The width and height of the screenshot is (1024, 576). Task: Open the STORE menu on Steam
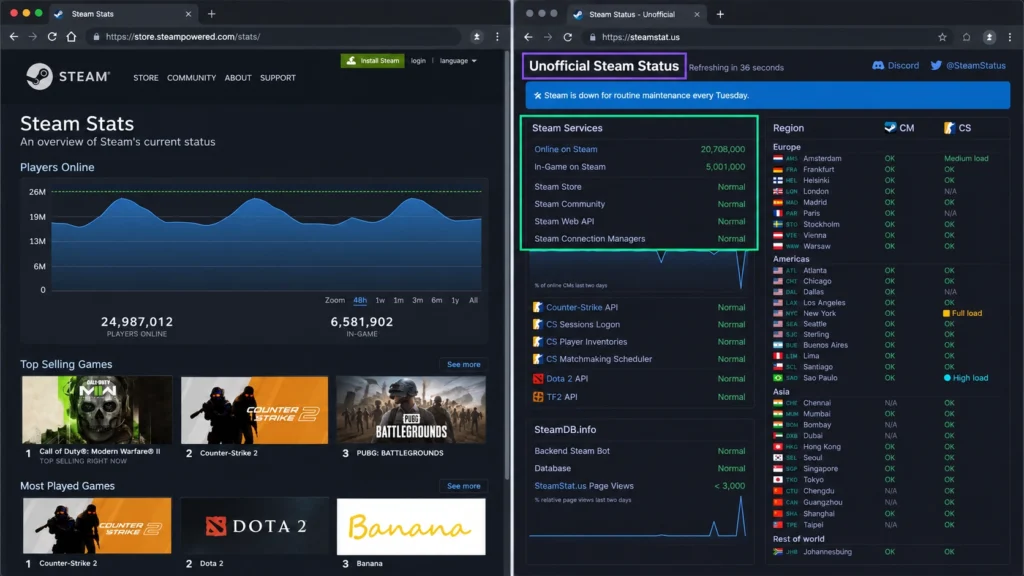point(146,78)
